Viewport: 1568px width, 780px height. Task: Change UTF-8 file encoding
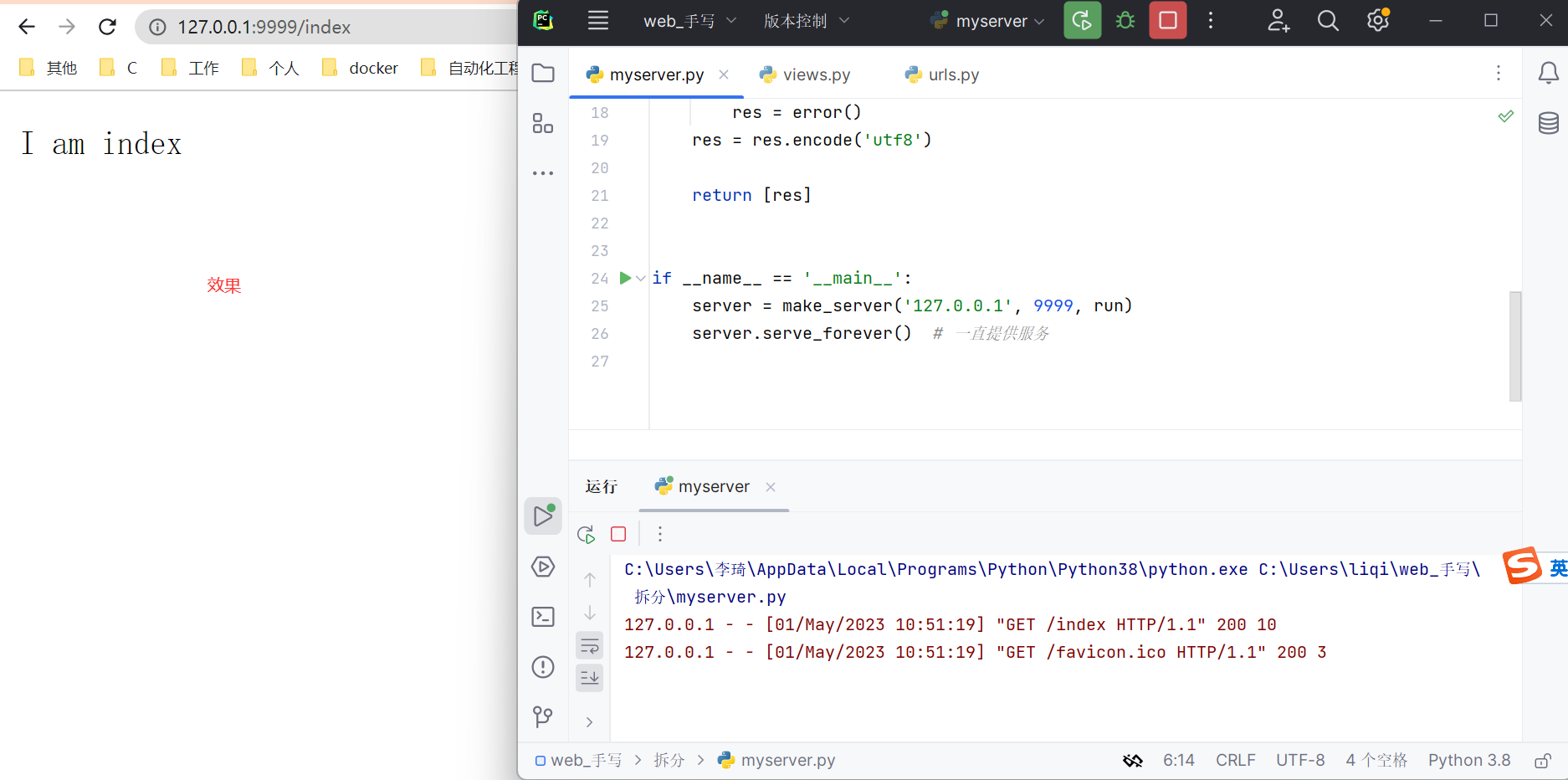1300,760
